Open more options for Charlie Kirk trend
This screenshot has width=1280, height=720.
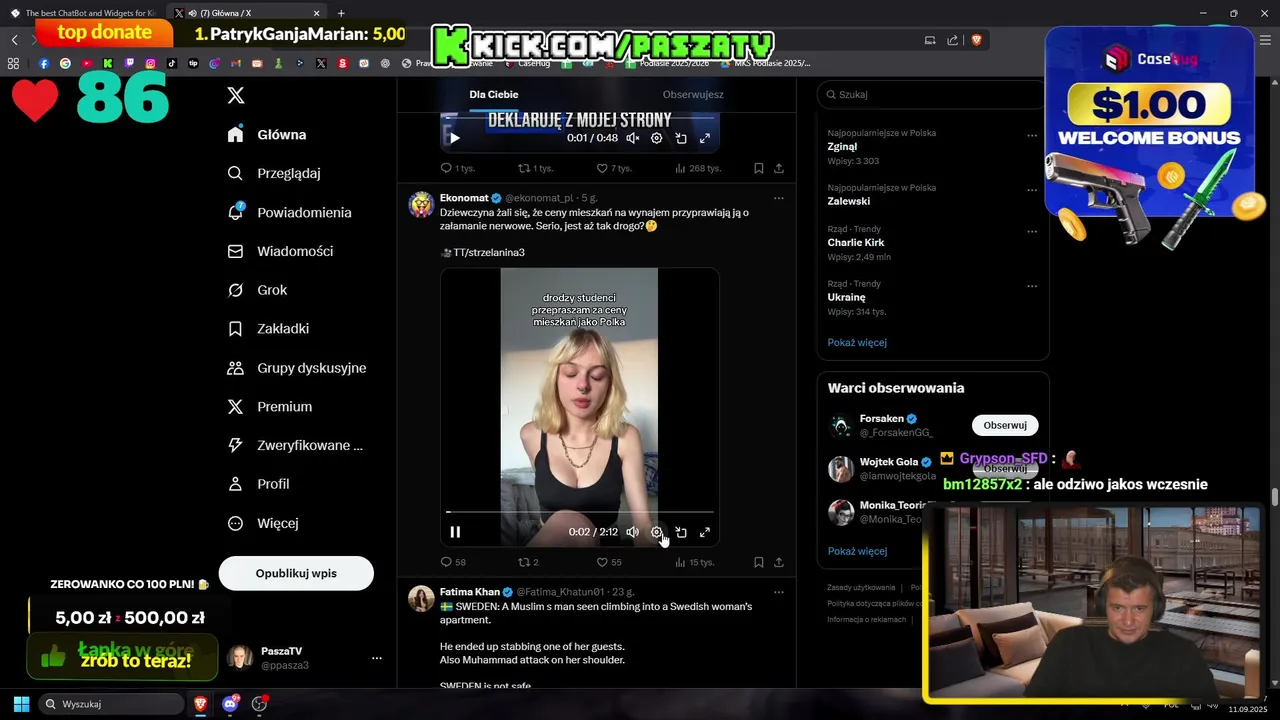click(x=1032, y=231)
